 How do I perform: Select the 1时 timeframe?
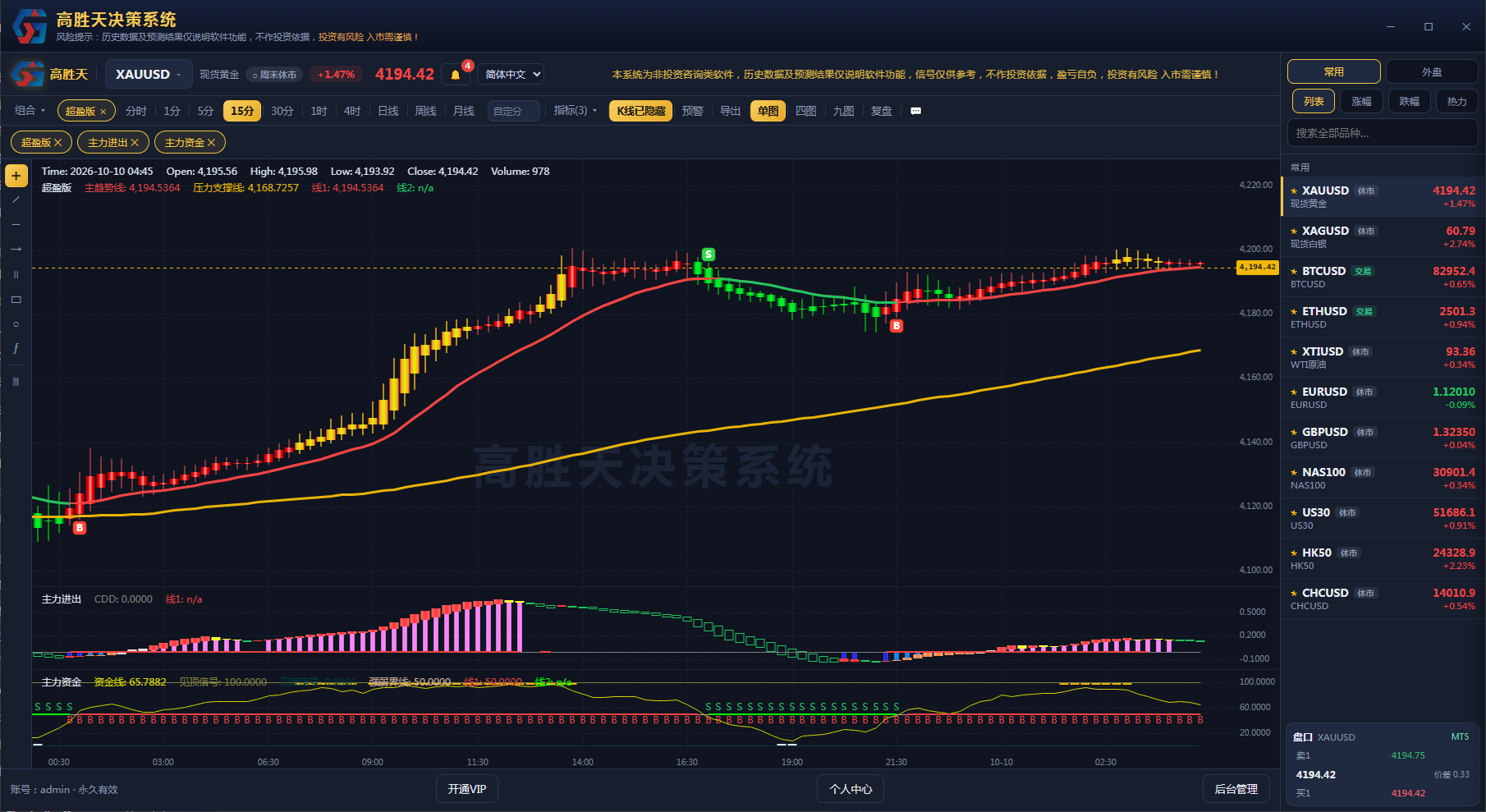319,111
